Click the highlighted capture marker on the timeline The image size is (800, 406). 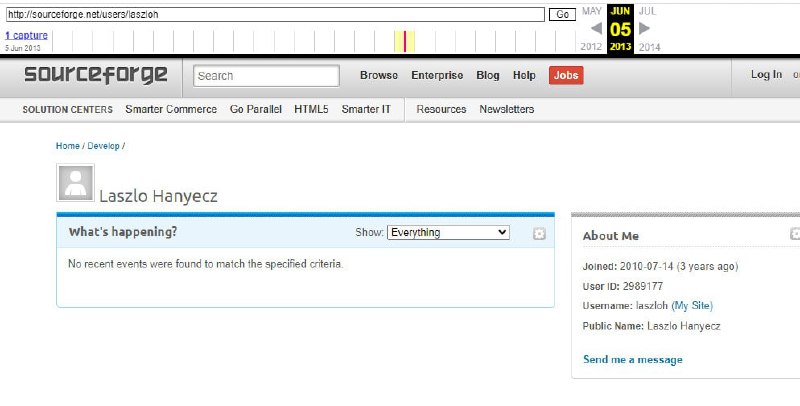click(x=405, y=41)
